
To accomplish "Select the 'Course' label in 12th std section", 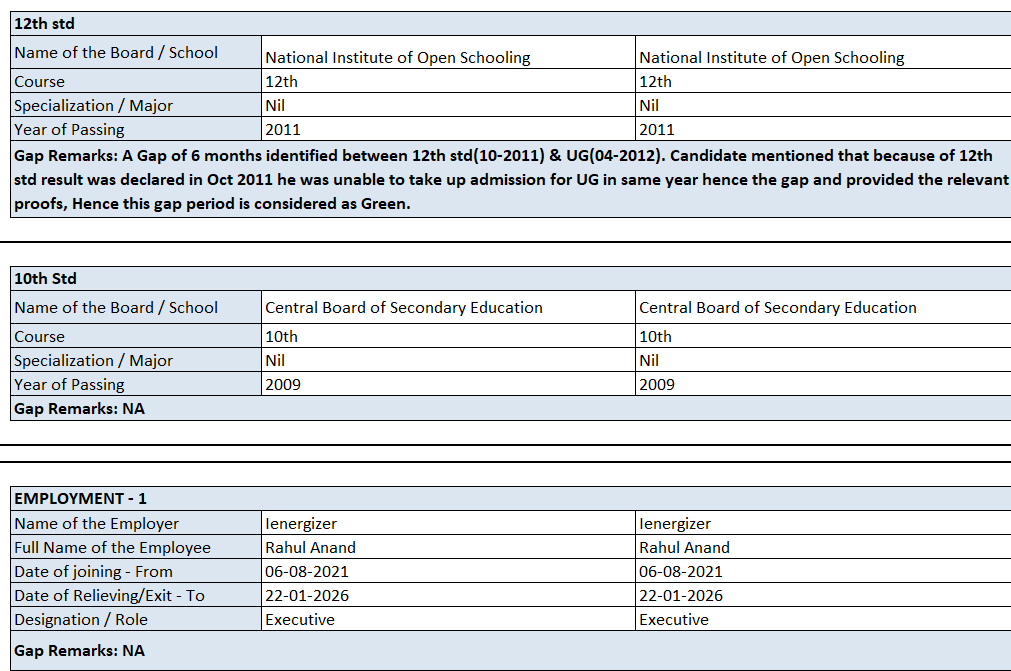I will tap(39, 82).
